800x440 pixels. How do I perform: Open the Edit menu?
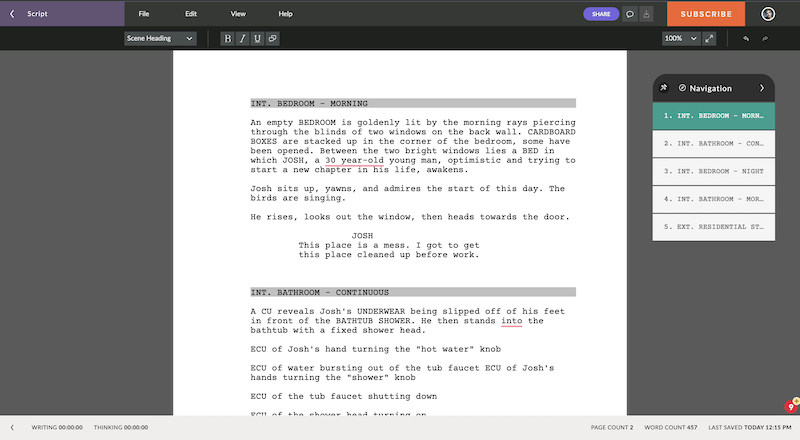coord(191,14)
